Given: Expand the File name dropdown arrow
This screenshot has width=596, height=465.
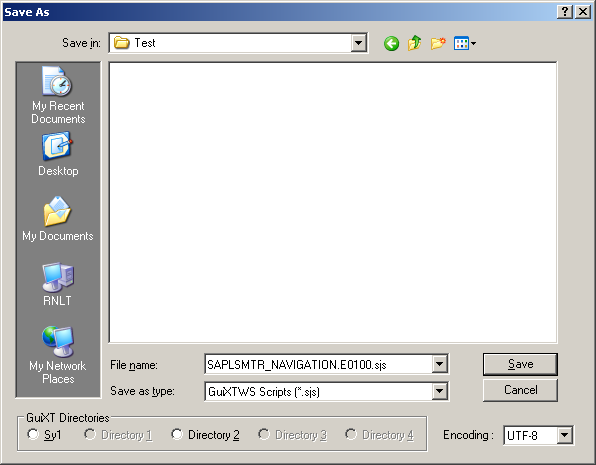Looking at the screenshot, I should tap(439, 364).
